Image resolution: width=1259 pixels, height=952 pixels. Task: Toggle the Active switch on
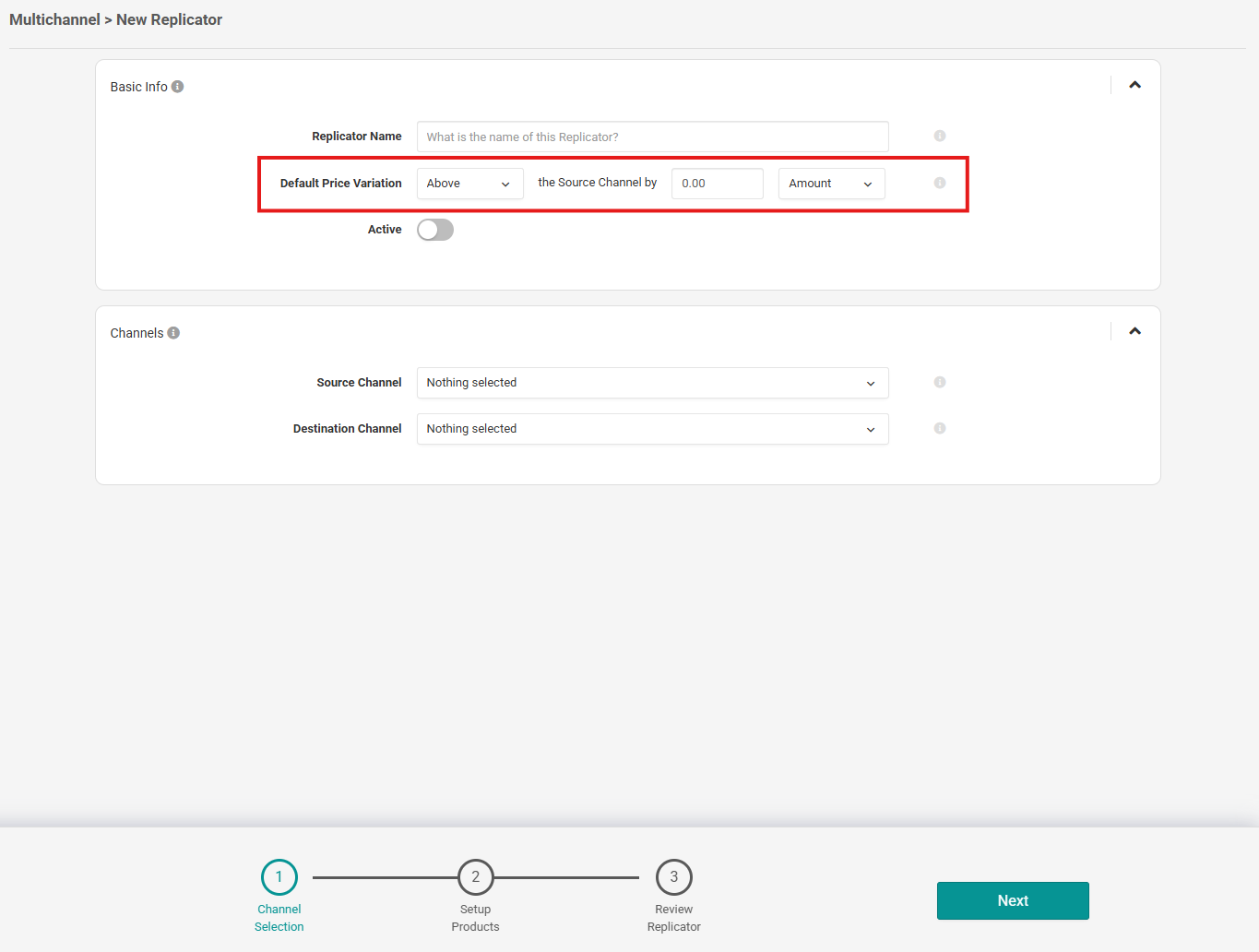(x=435, y=230)
